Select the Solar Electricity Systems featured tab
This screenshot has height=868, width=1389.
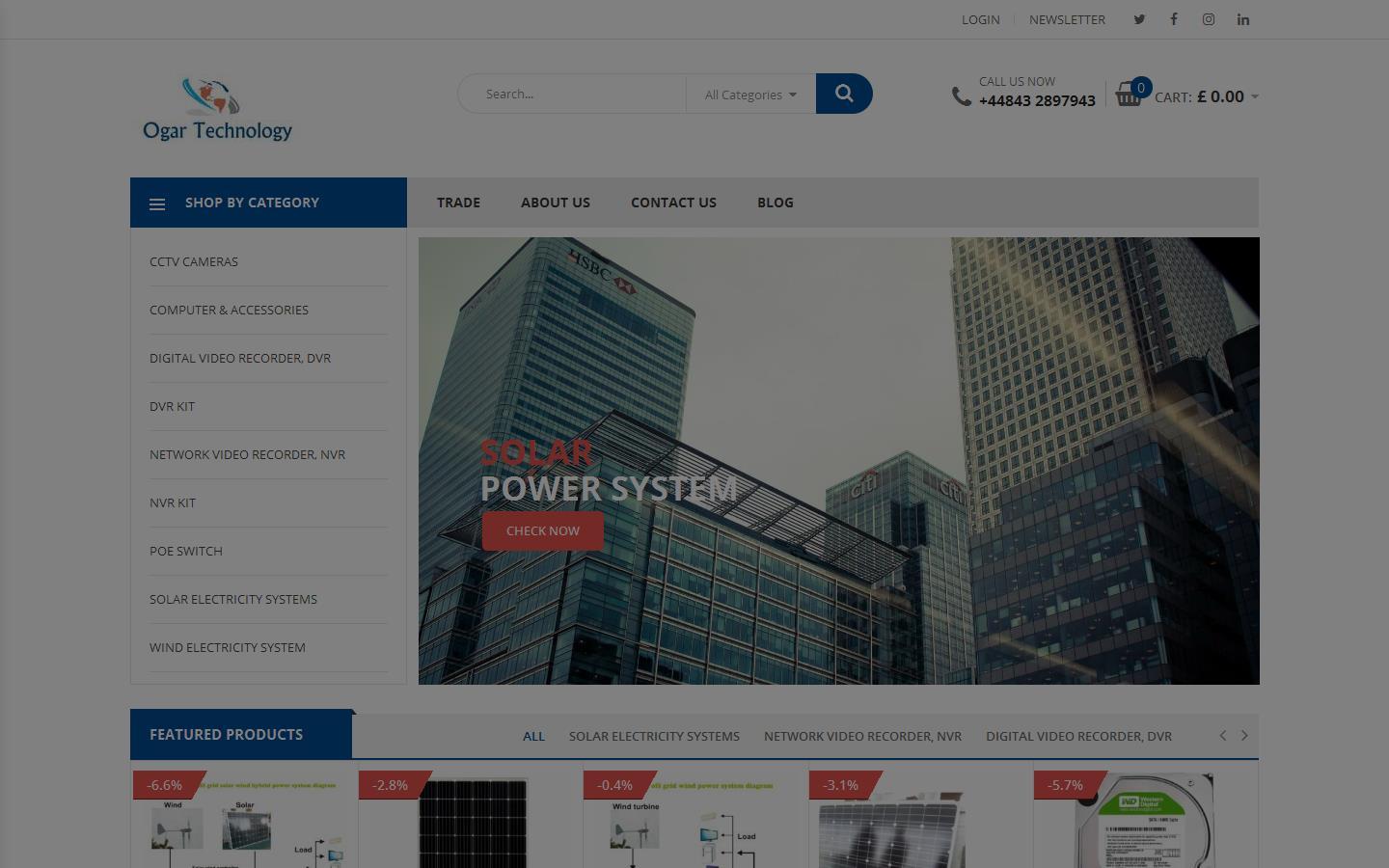point(654,736)
